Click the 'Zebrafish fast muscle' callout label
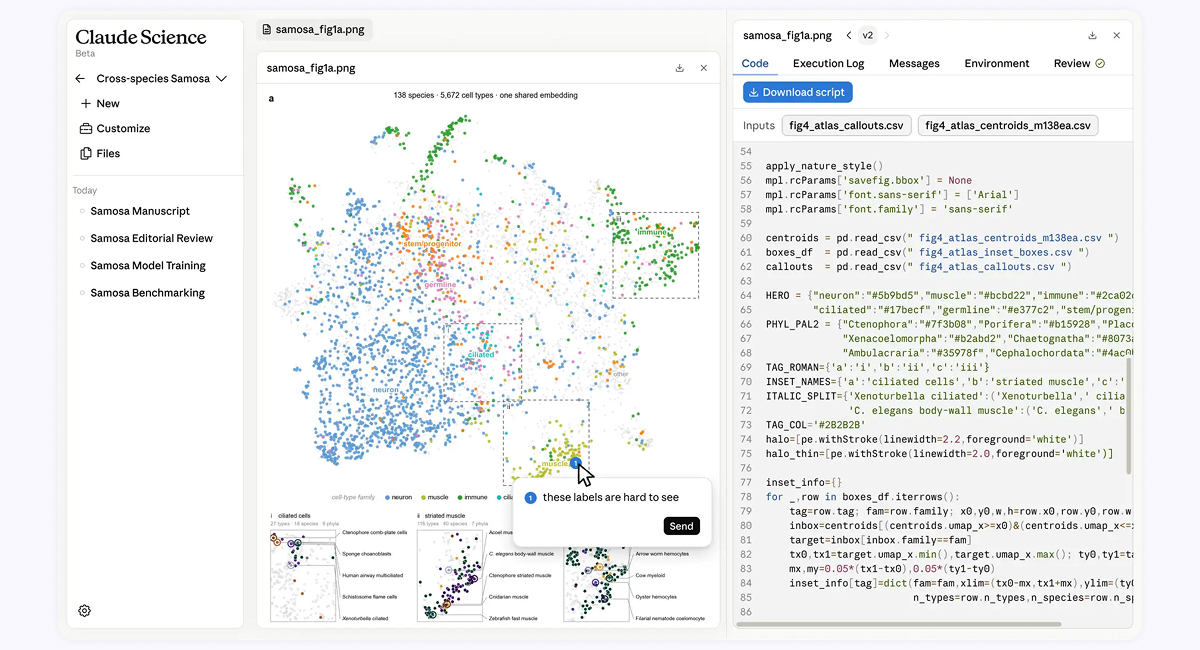The height and width of the screenshot is (650, 1200). click(513, 619)
